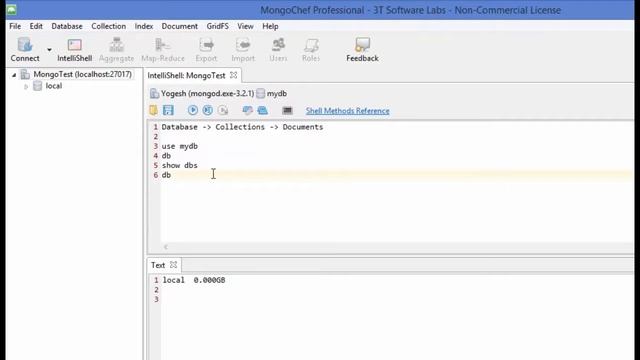
Task: Select the local database in tree
Action: 53,86
